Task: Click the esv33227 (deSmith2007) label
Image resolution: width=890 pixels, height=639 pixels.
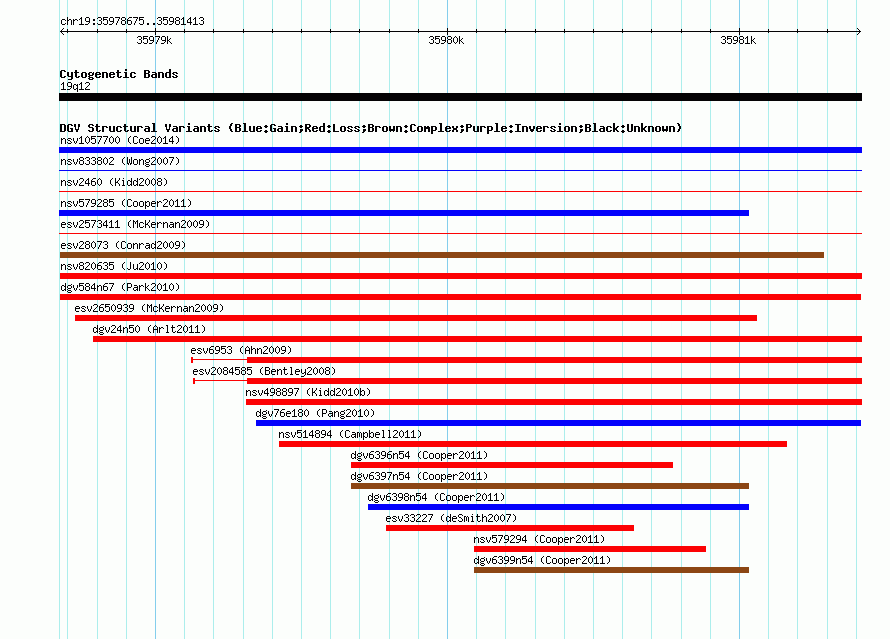Action: [451, 518]
